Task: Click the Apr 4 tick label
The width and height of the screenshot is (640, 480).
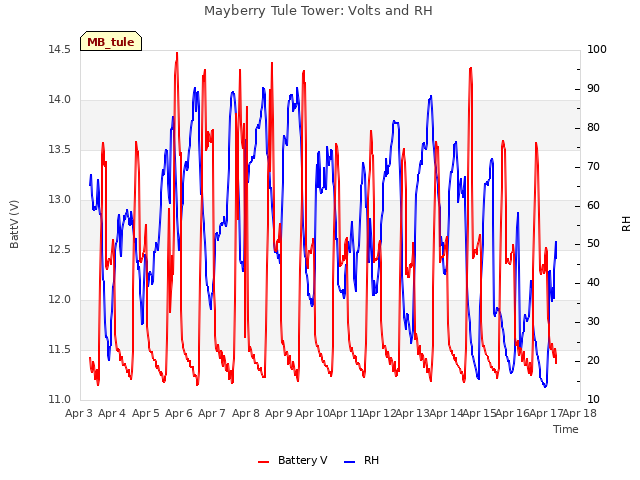Action: point(112,413)
